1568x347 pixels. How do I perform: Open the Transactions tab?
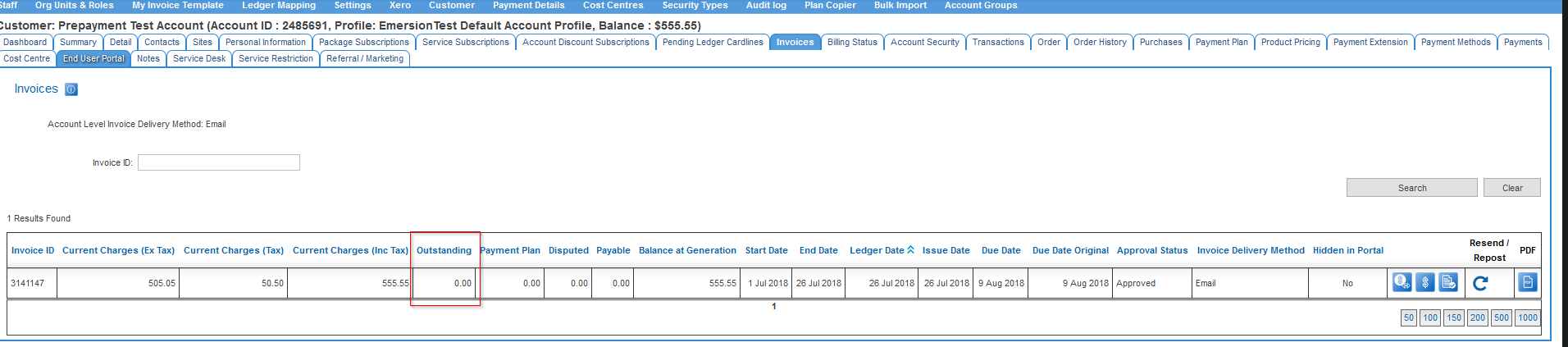[997, 43]
